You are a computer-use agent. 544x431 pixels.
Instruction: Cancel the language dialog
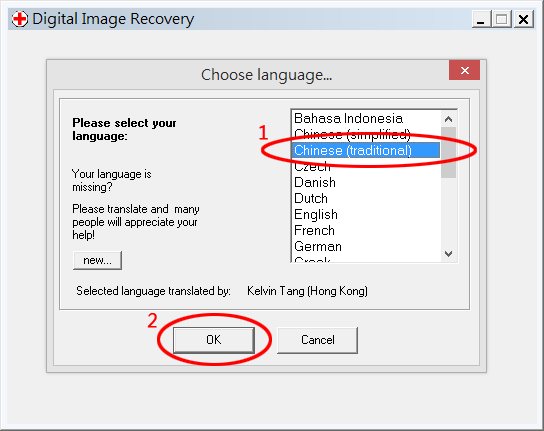pyautogui.click(x=317, y=340)
